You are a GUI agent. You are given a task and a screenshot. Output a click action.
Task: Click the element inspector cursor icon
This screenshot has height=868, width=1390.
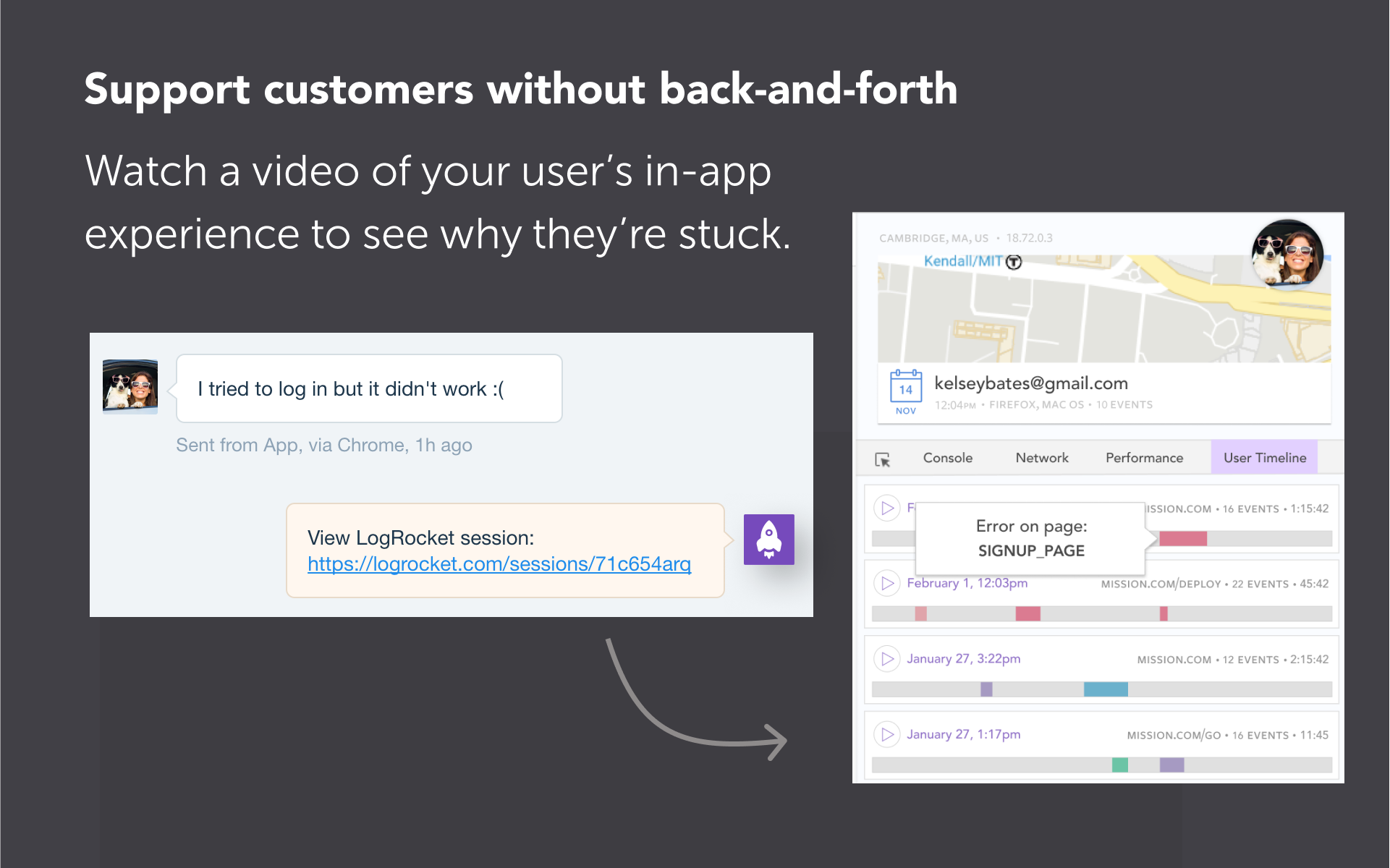coord(882,459)
